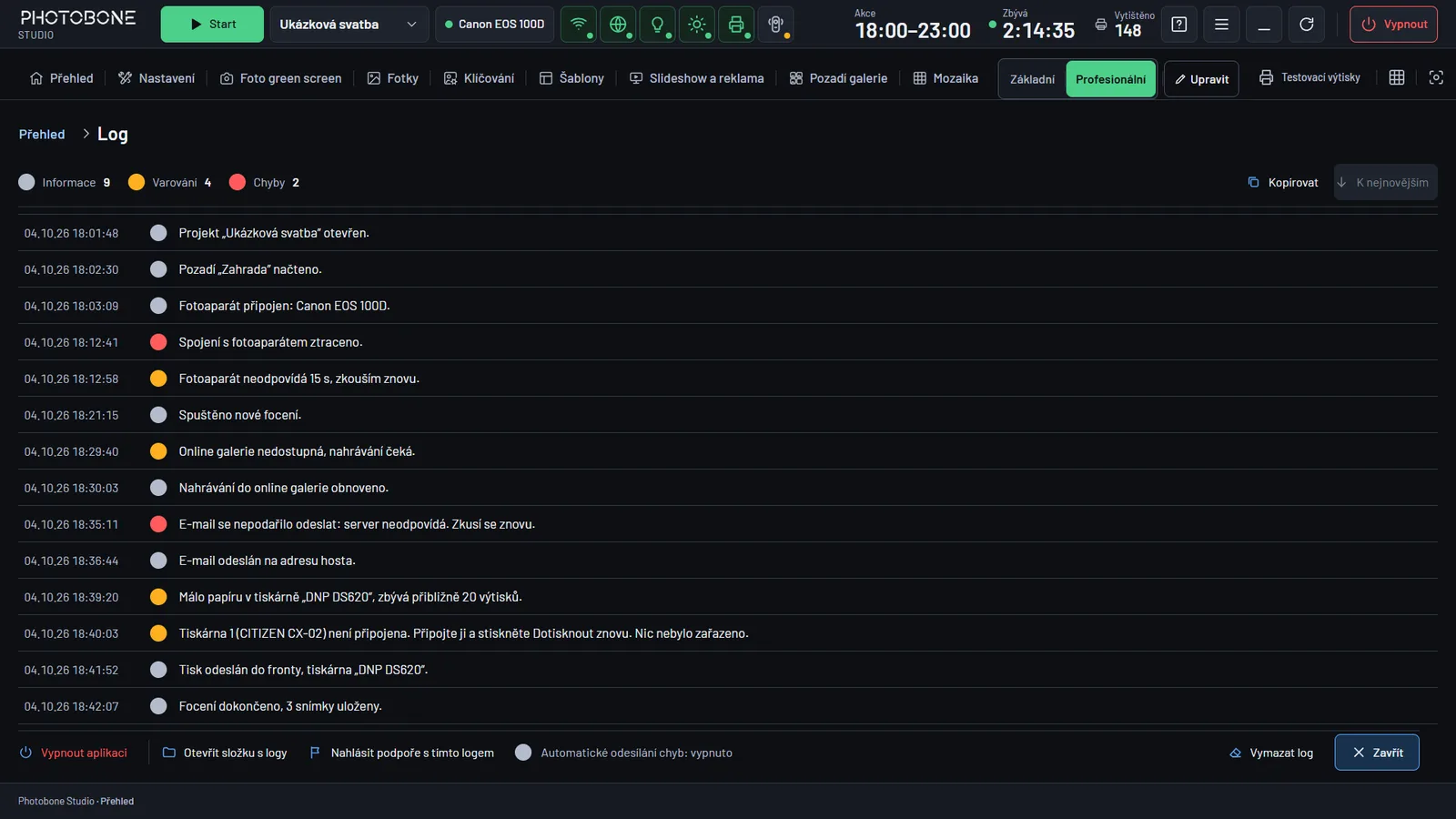The width and height of the screenshot is (1456, 819).
Task: Select the Profesionální mode
Action: point(1110,79)
